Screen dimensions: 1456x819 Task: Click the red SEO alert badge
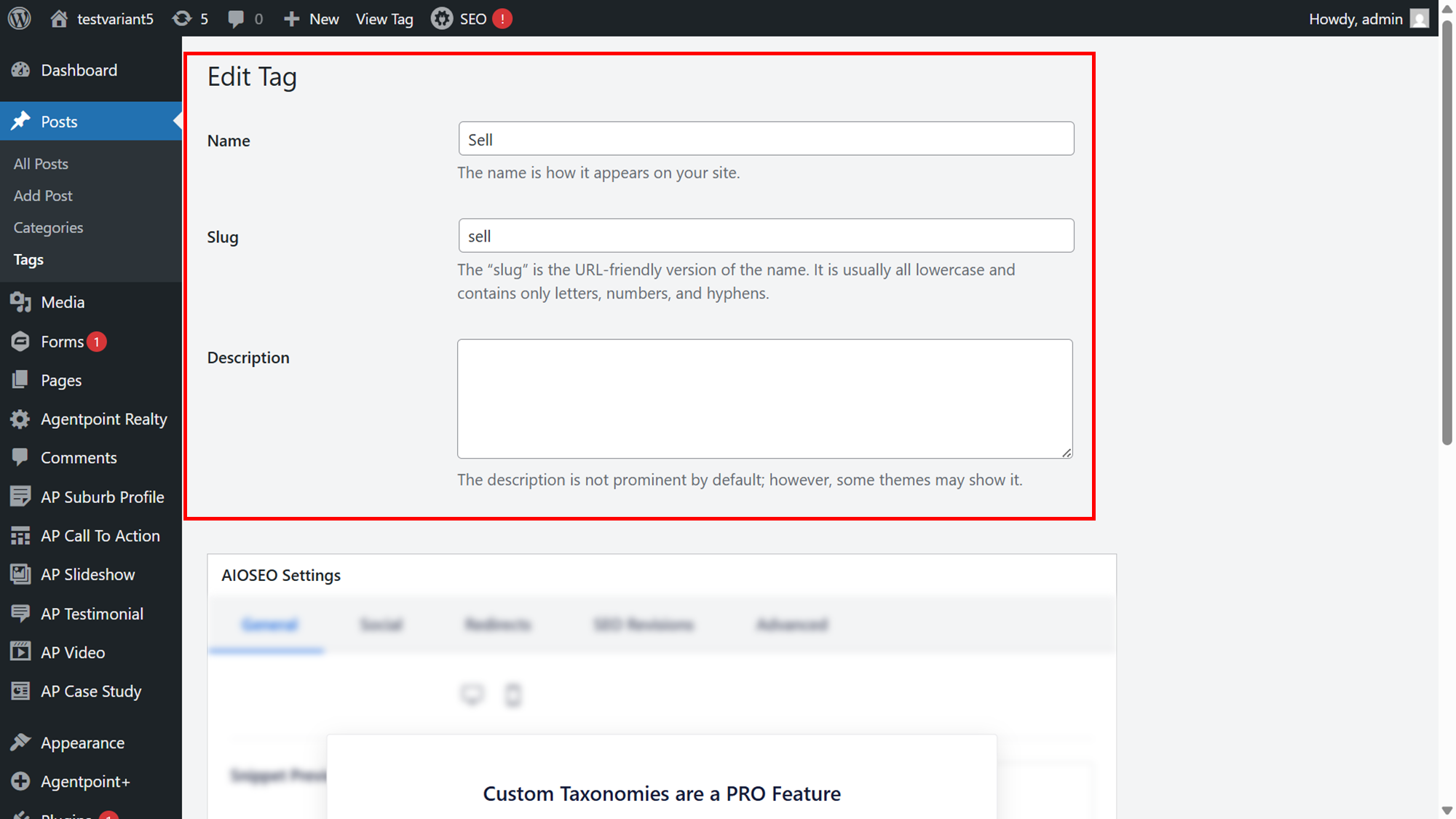point(502,18)
